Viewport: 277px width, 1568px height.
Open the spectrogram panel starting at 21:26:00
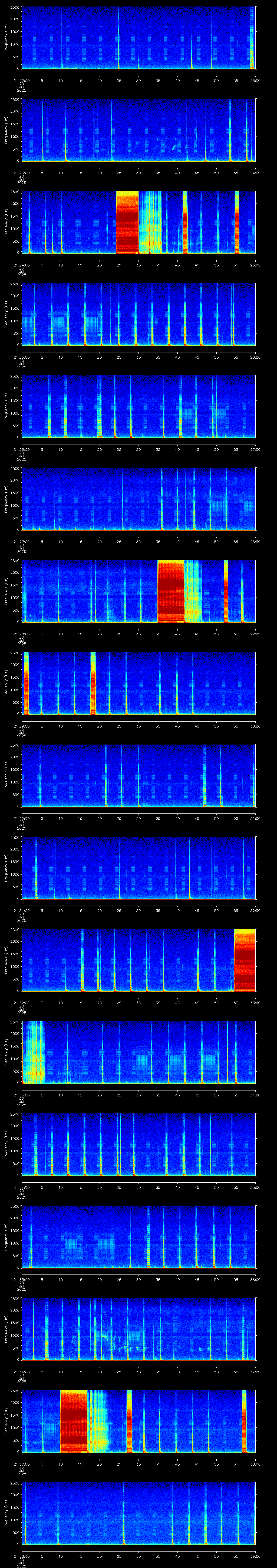click(x=138, y=407)
